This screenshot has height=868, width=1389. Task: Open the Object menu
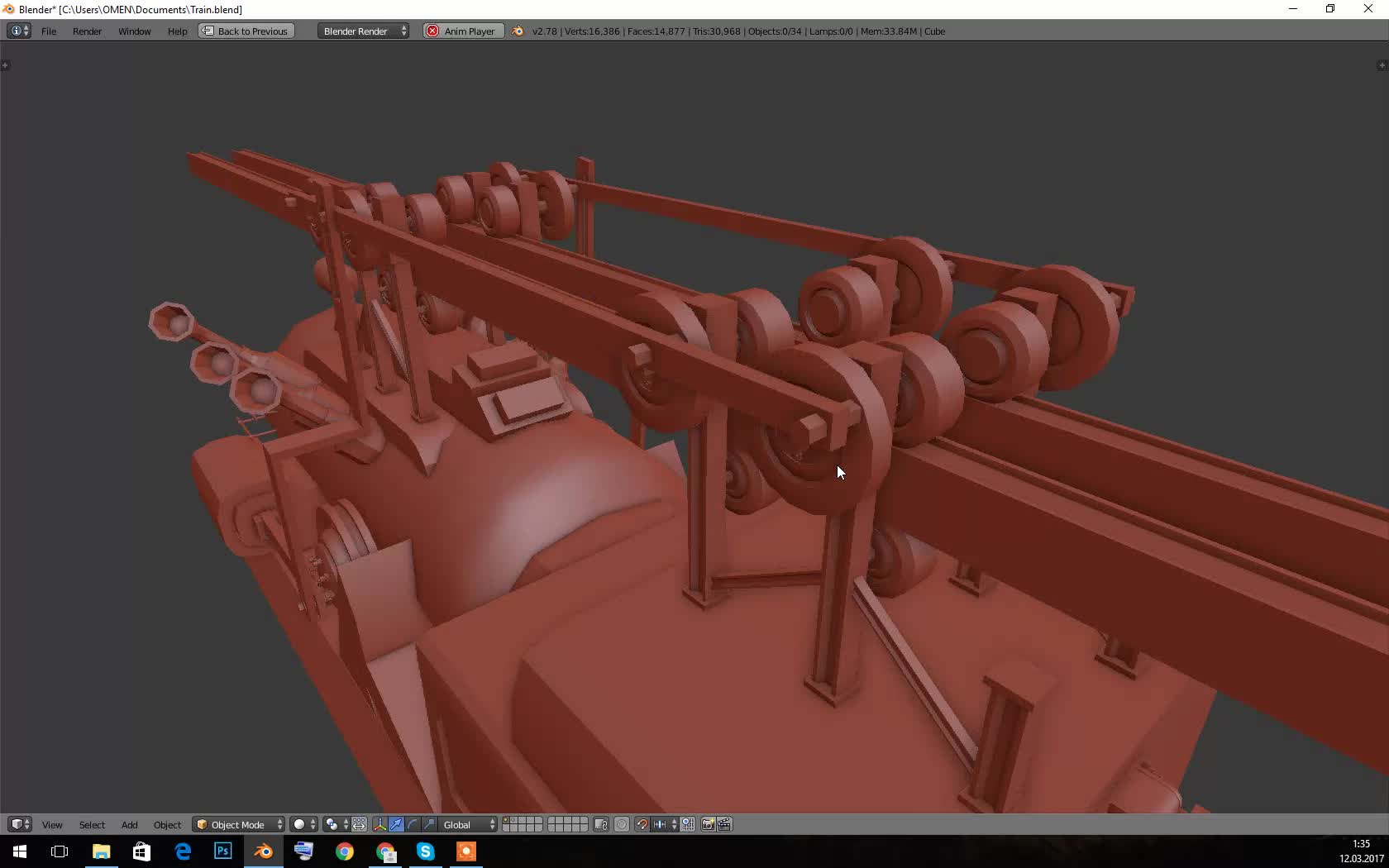(167, 824)
